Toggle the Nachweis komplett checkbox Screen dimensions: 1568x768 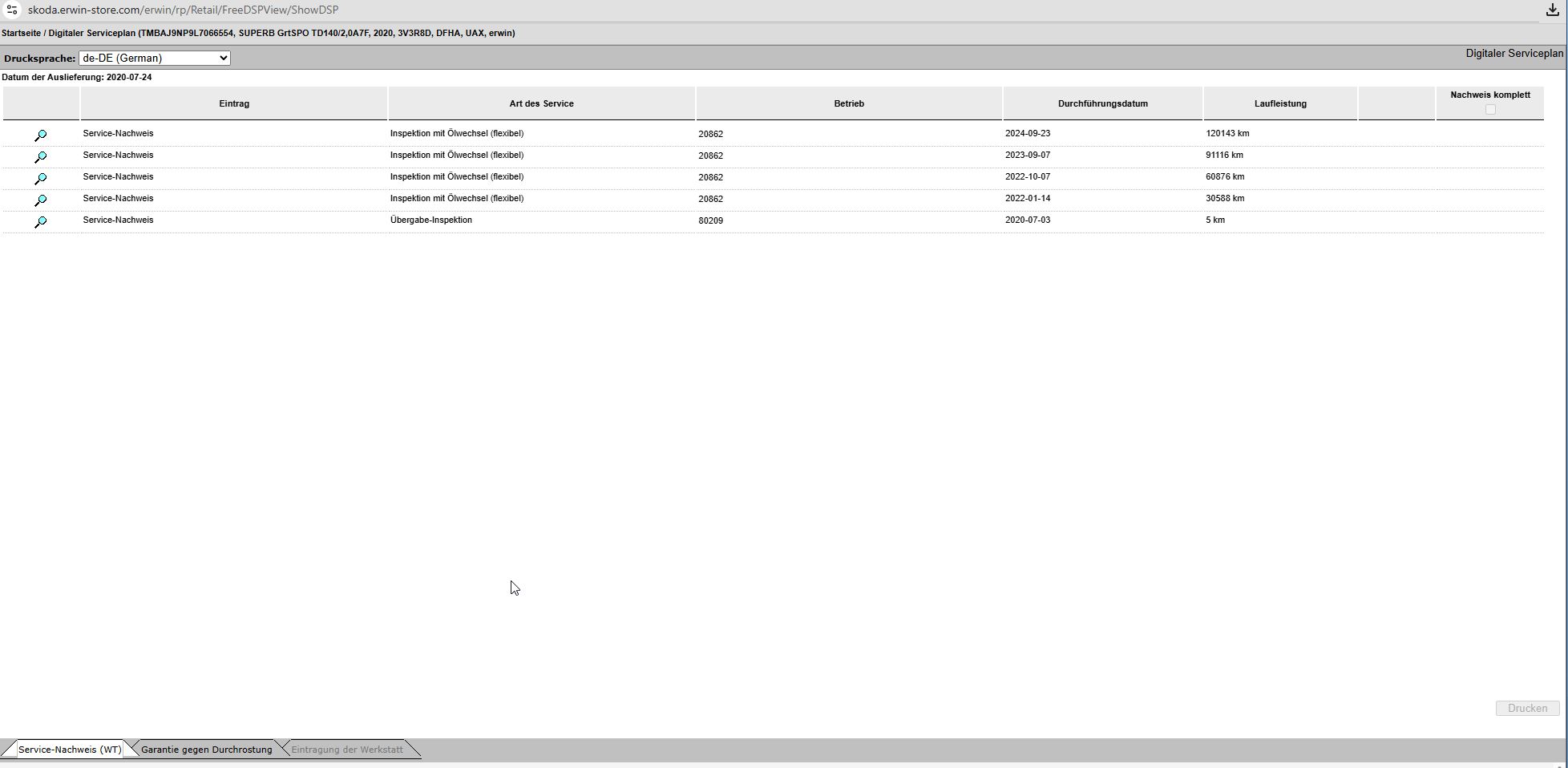[x=1489, y=110]
